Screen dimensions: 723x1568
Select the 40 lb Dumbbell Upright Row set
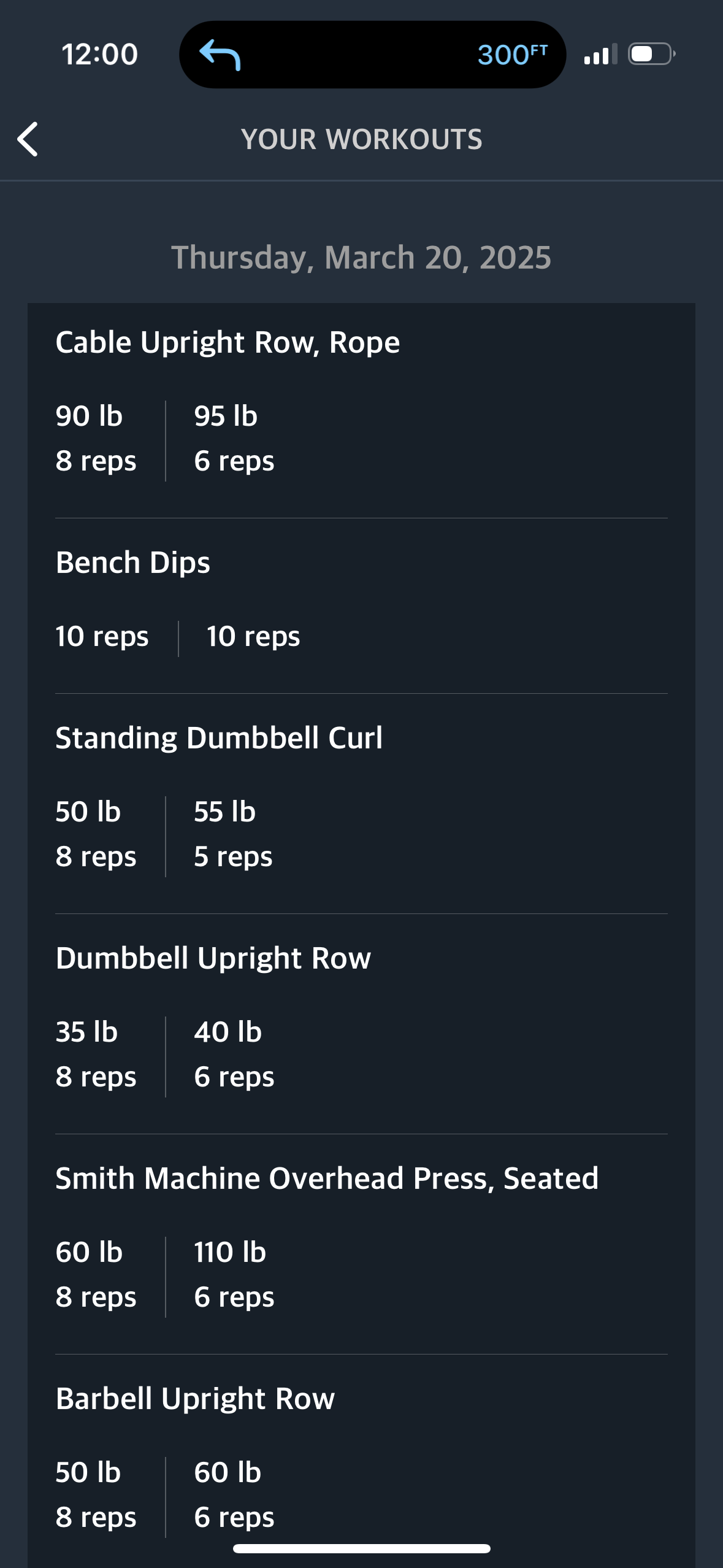[234, 1055]
